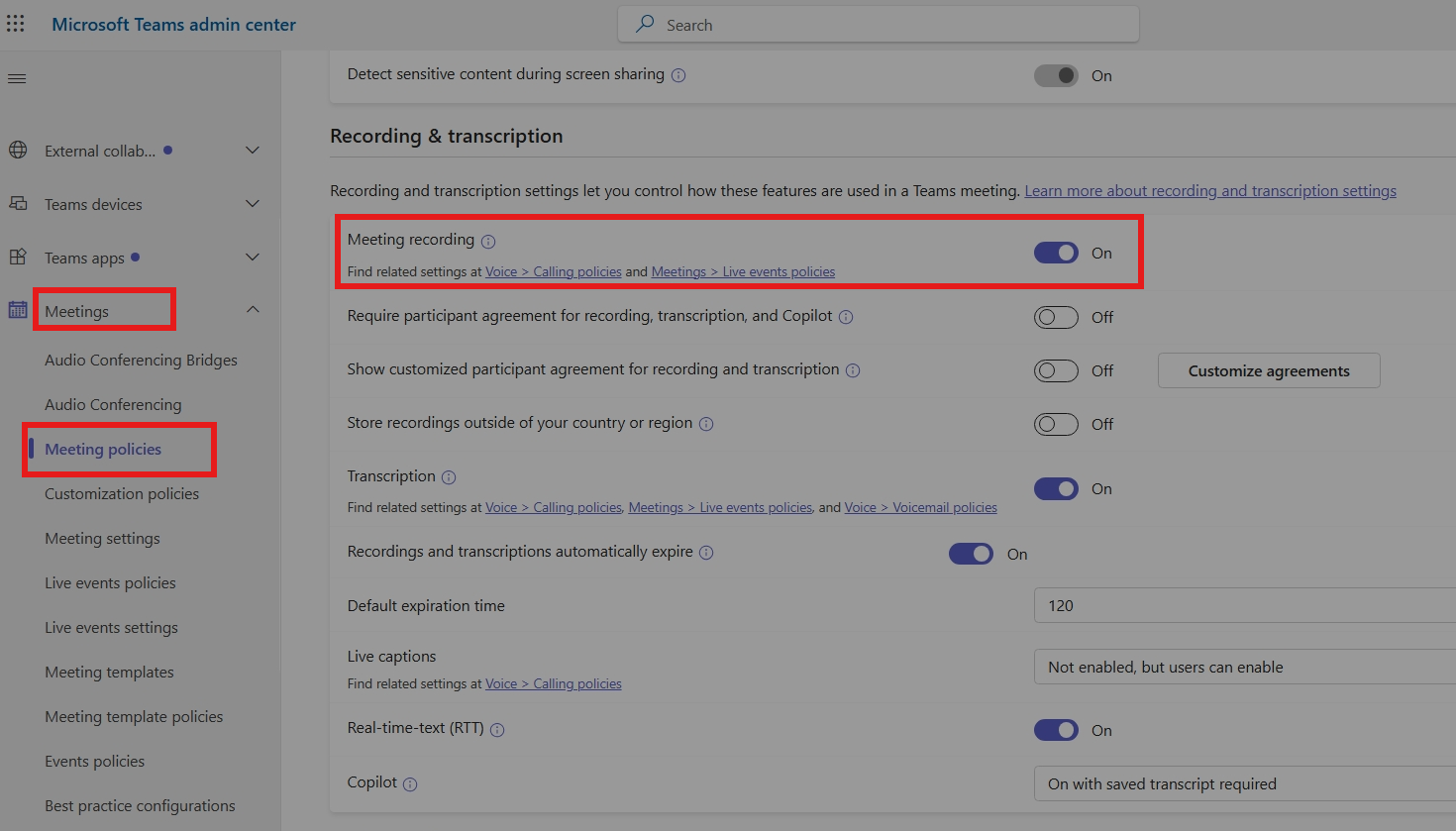Open the Copilot setting dropdown

point(1245,783)
